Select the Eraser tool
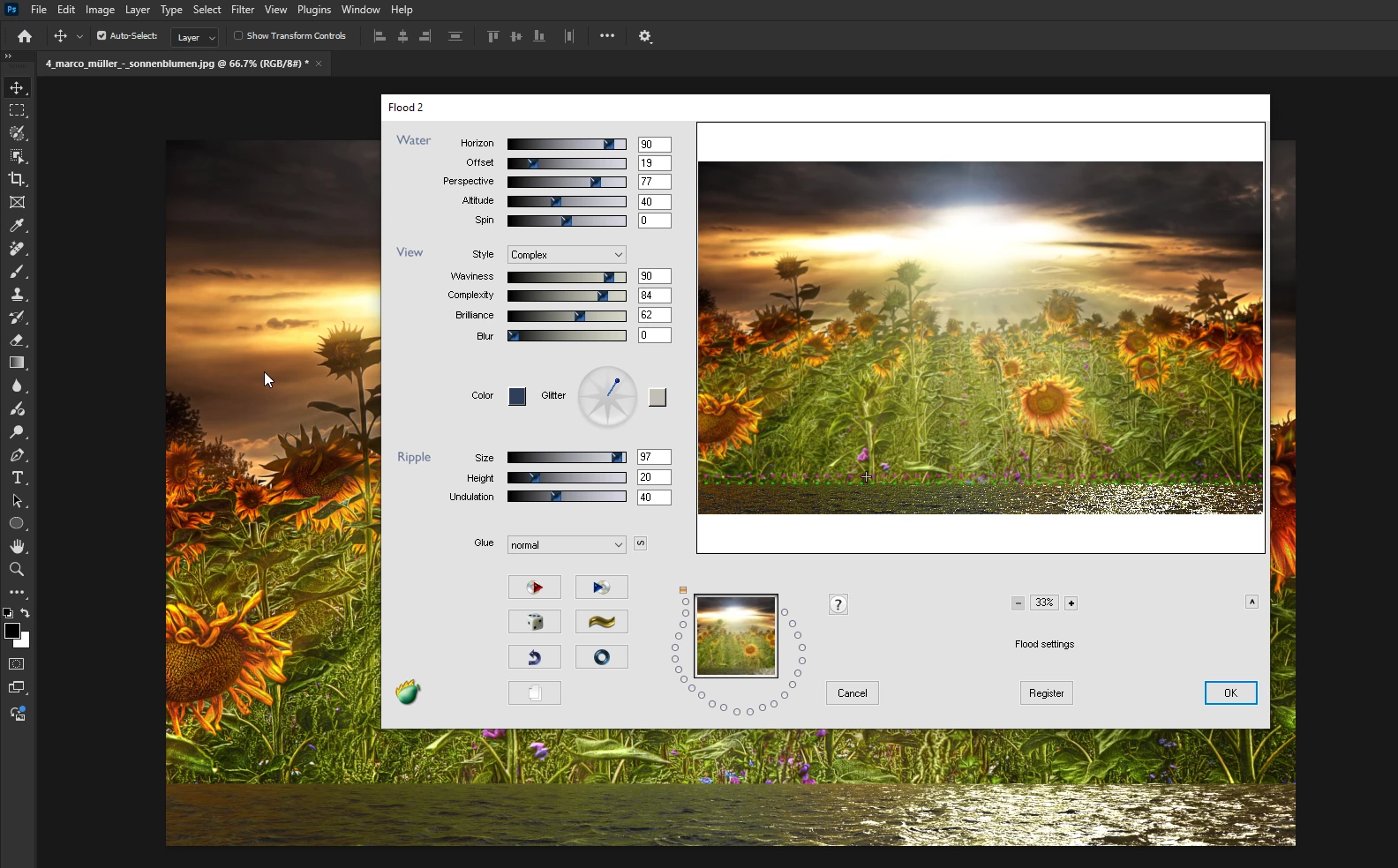This screenshot has height=868, width=1398. (x=17, y=340)
